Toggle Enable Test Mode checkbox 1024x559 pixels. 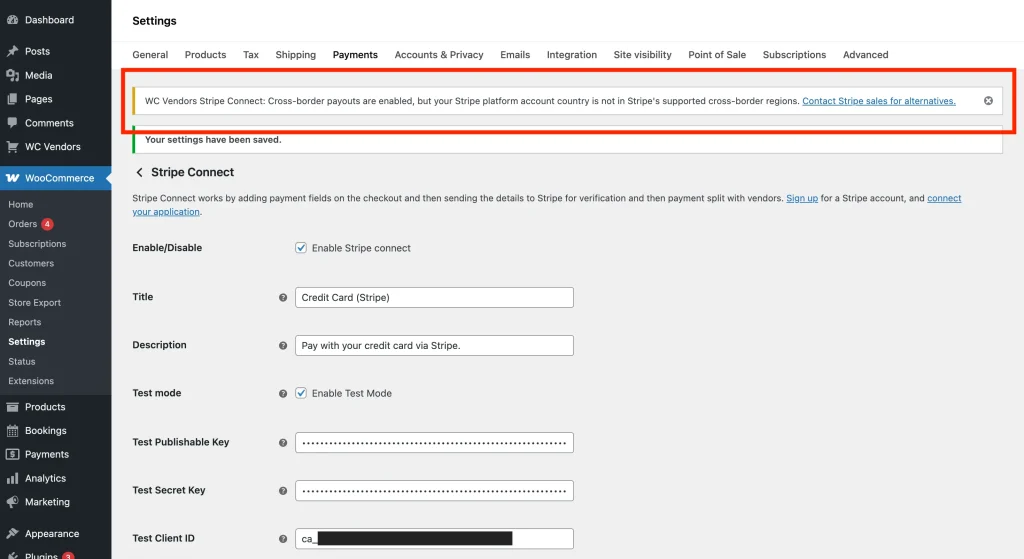301,393
